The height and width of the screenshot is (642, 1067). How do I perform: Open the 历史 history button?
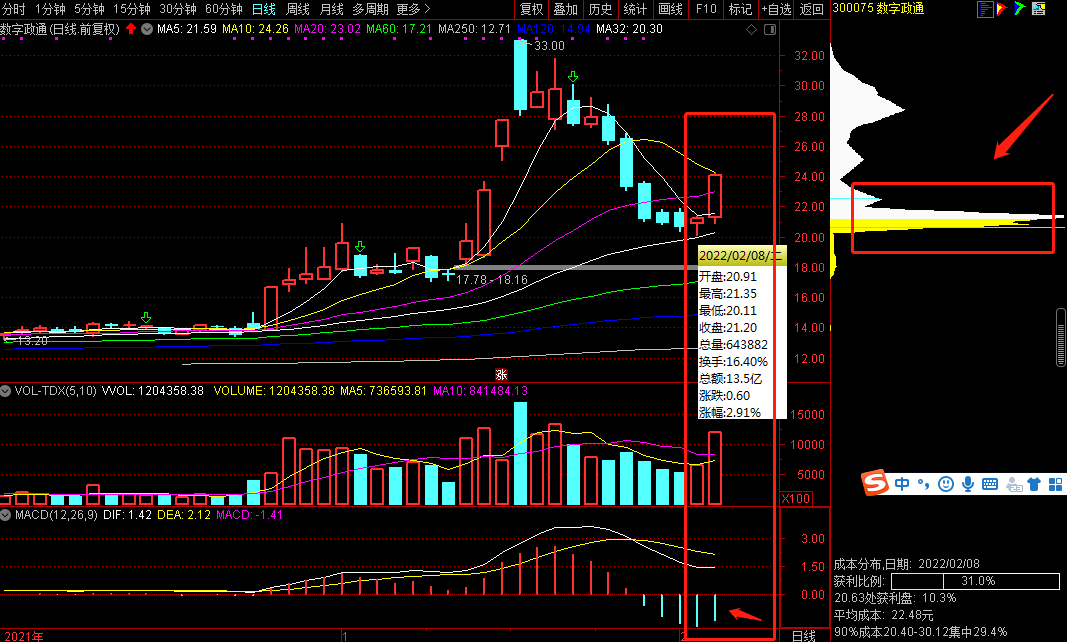click(600, 9)
